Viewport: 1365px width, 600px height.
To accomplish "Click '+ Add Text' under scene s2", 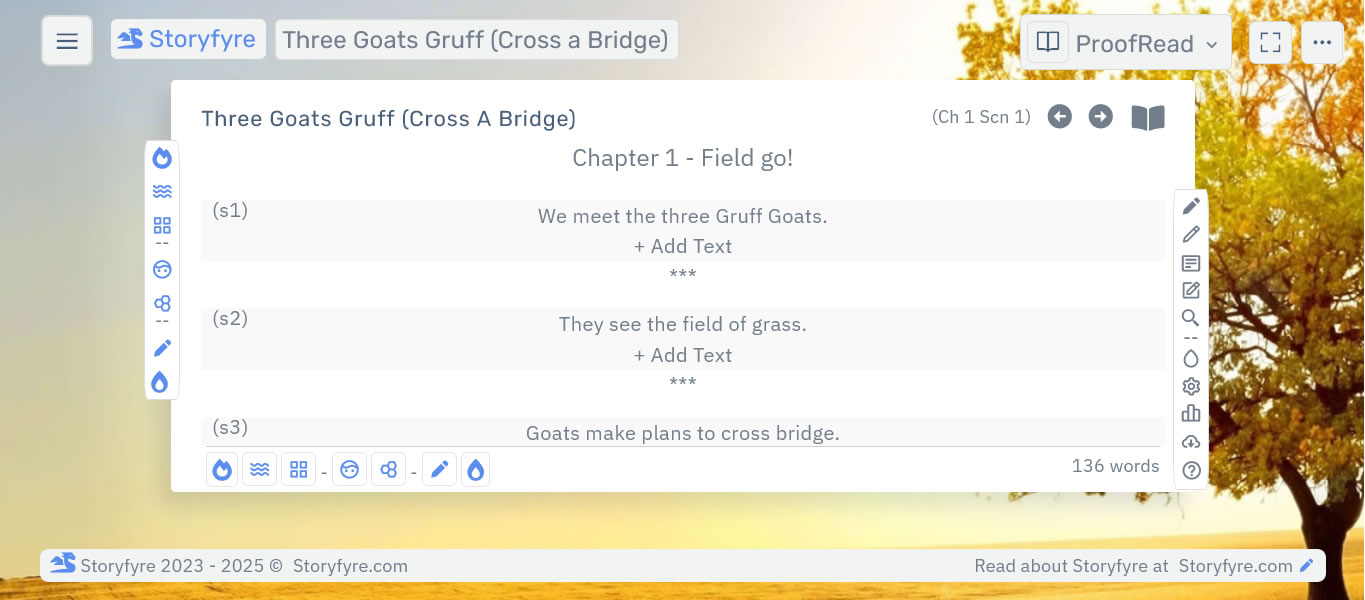I will [683, 355].
